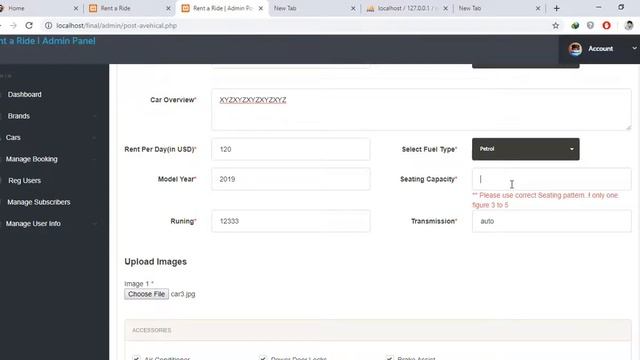Click the red circular extension icon
Screen dimensions: 640x360
point(607,25)
